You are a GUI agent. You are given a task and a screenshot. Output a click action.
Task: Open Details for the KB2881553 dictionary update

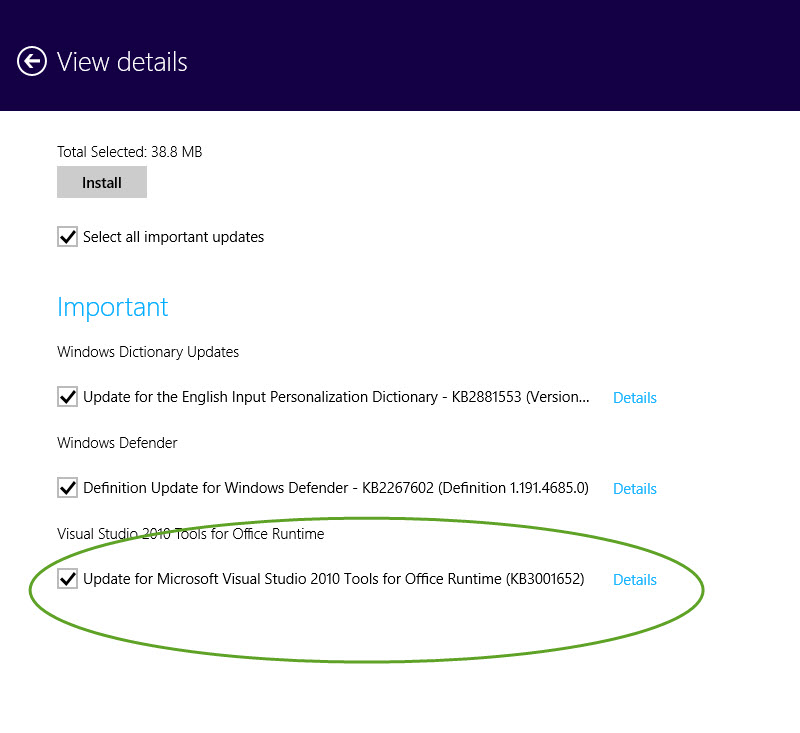634,398
